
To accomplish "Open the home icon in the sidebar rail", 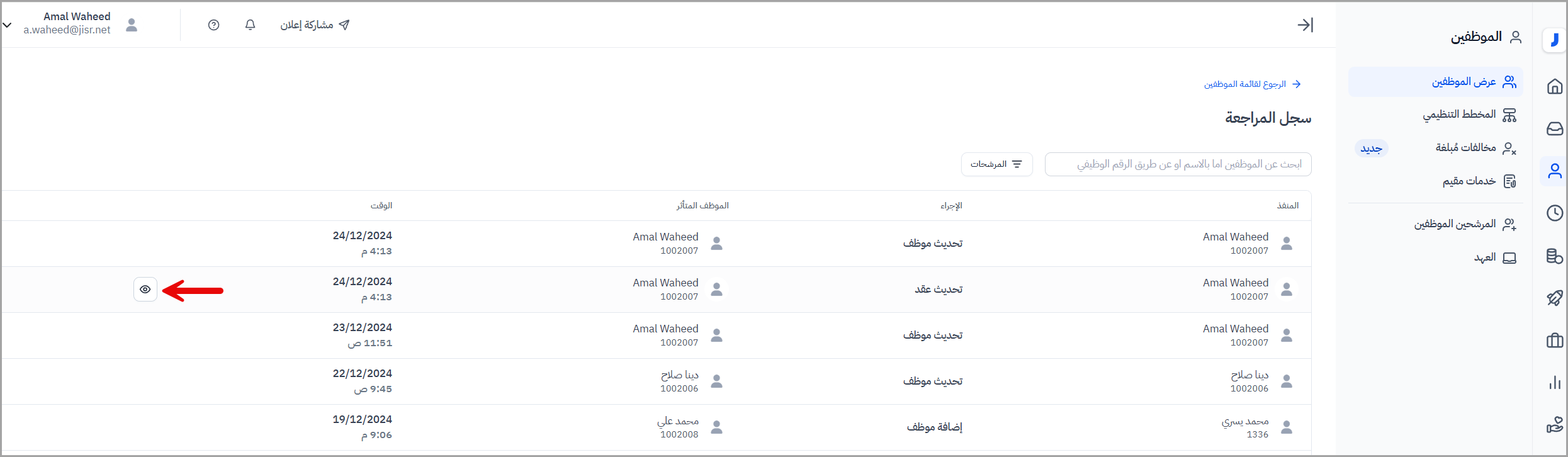I will point(1554,86).
